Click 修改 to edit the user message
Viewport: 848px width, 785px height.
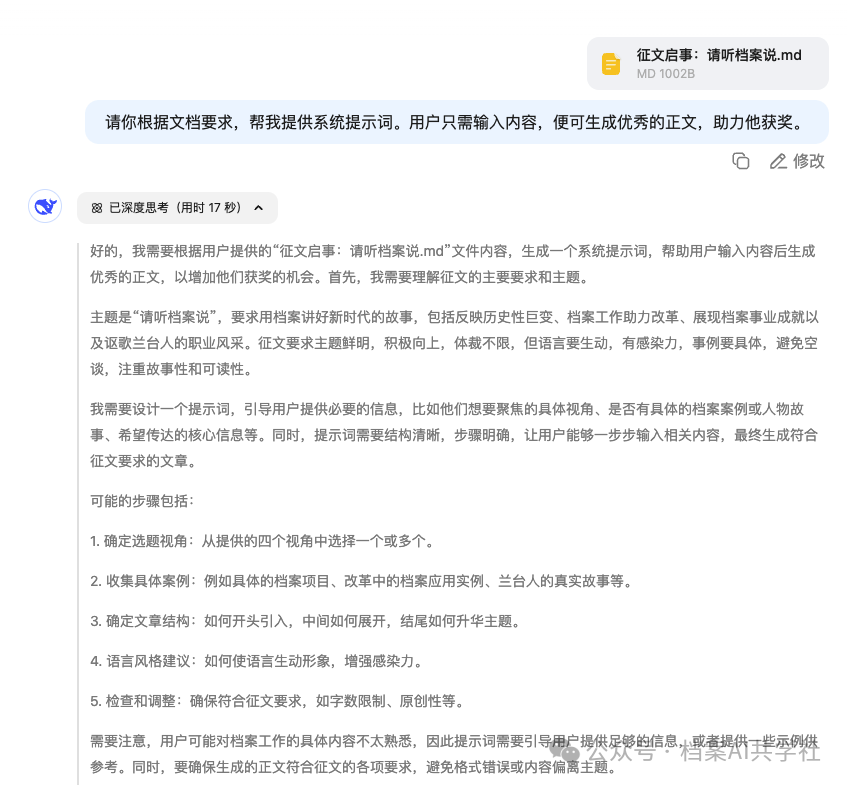click(797, 161)
